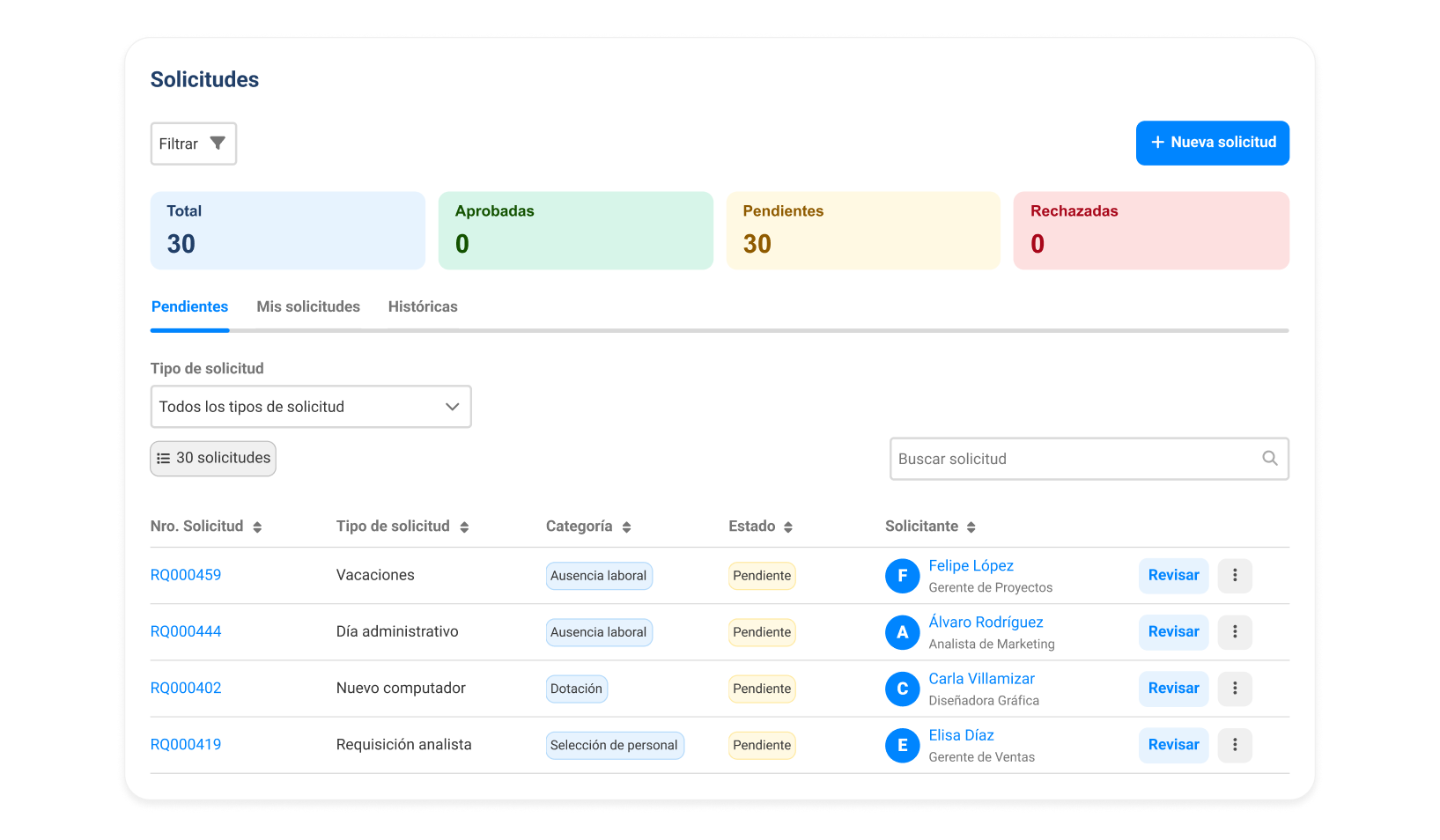This screenshot has width=1440, height=840.
Task: Open the Filtrar filter dropdown
Action: point(194,144)
